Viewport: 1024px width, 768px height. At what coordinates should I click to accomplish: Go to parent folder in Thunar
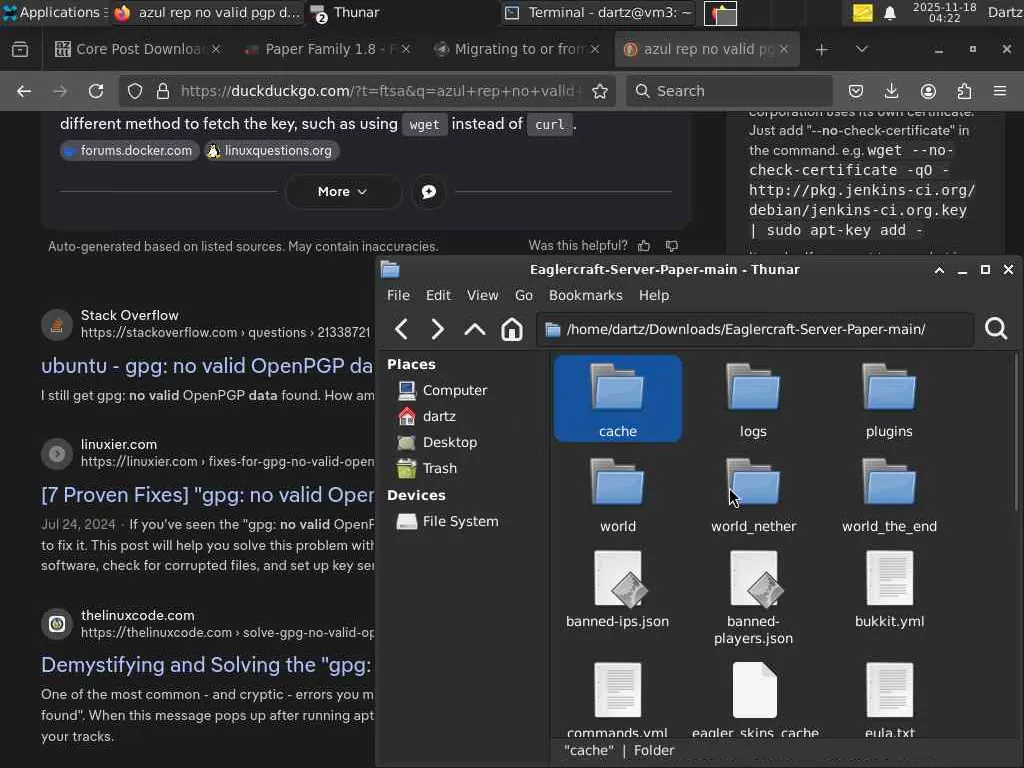click(475, 329)
